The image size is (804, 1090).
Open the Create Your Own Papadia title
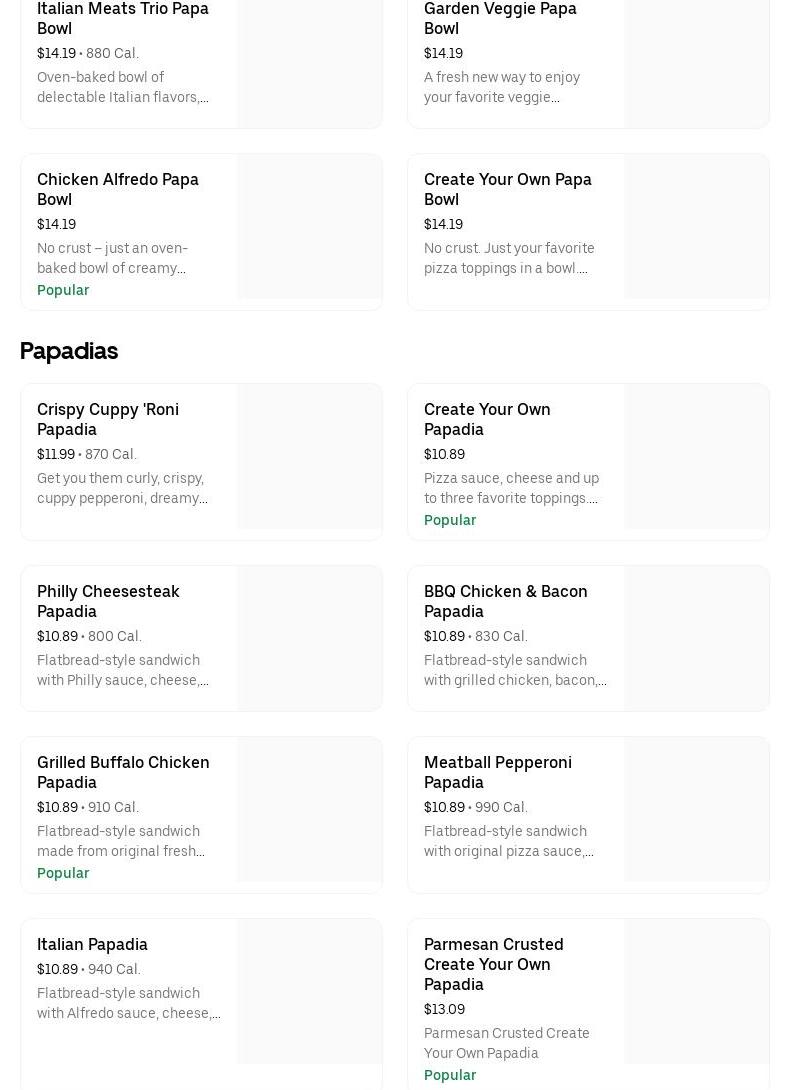click(x=487, y=419)
